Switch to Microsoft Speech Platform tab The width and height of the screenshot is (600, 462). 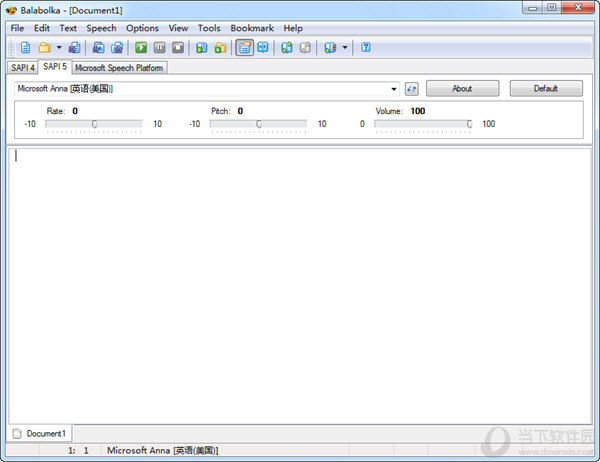[119, 68]
